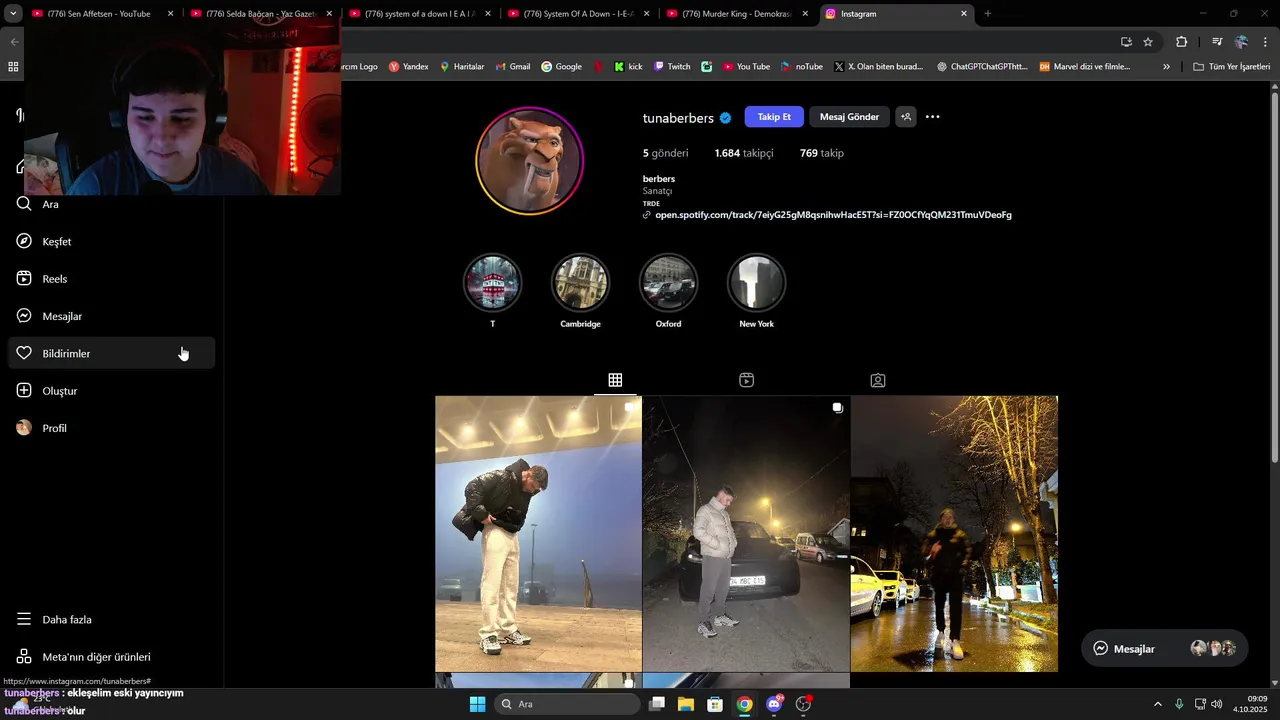Viewport: 1280px width, 720px height.
Task: Open the Gmail bookmark
Action: pyautogui.click(x=512, y=67)
